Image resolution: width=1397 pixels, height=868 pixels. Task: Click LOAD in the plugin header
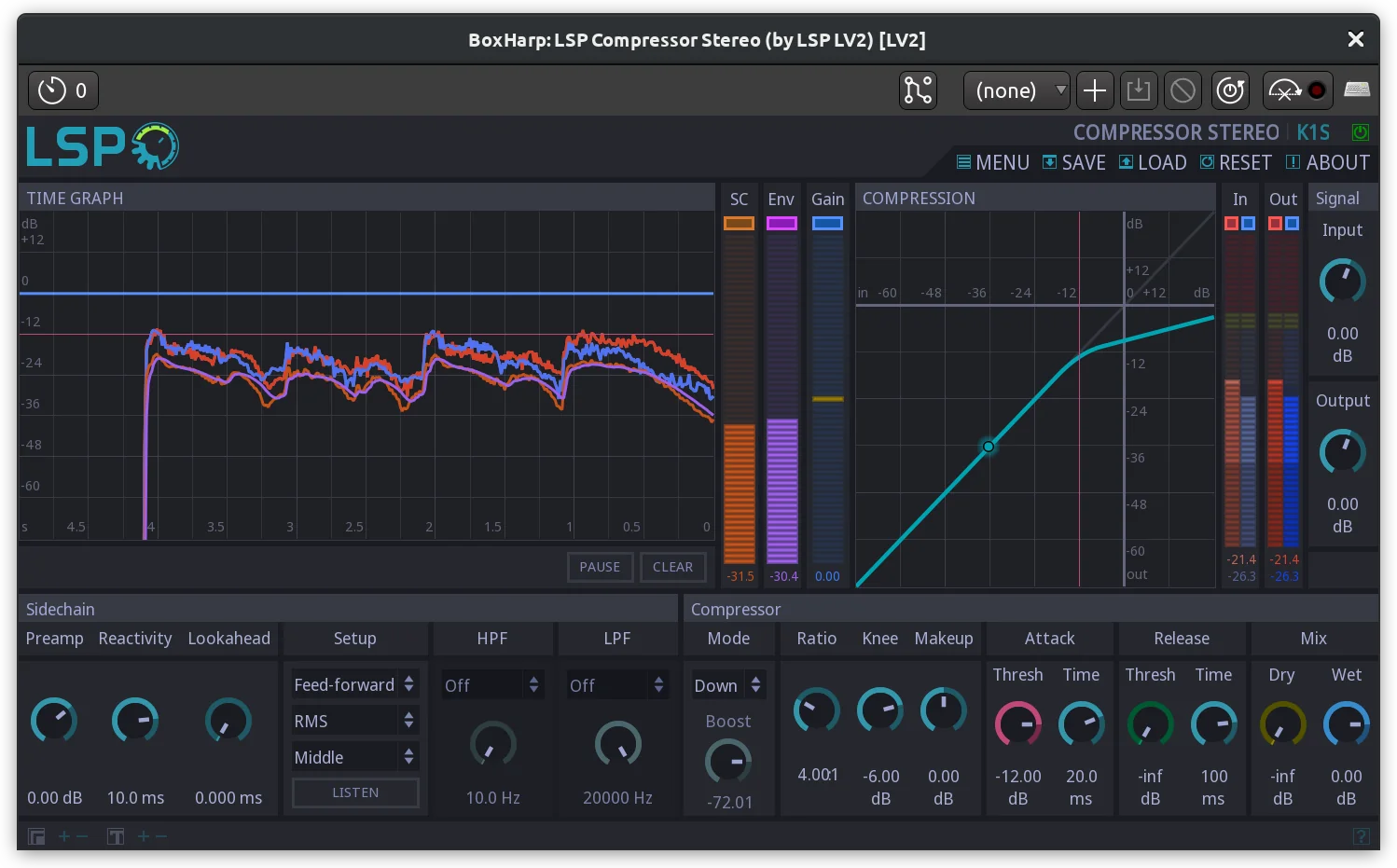point(1153,162)
